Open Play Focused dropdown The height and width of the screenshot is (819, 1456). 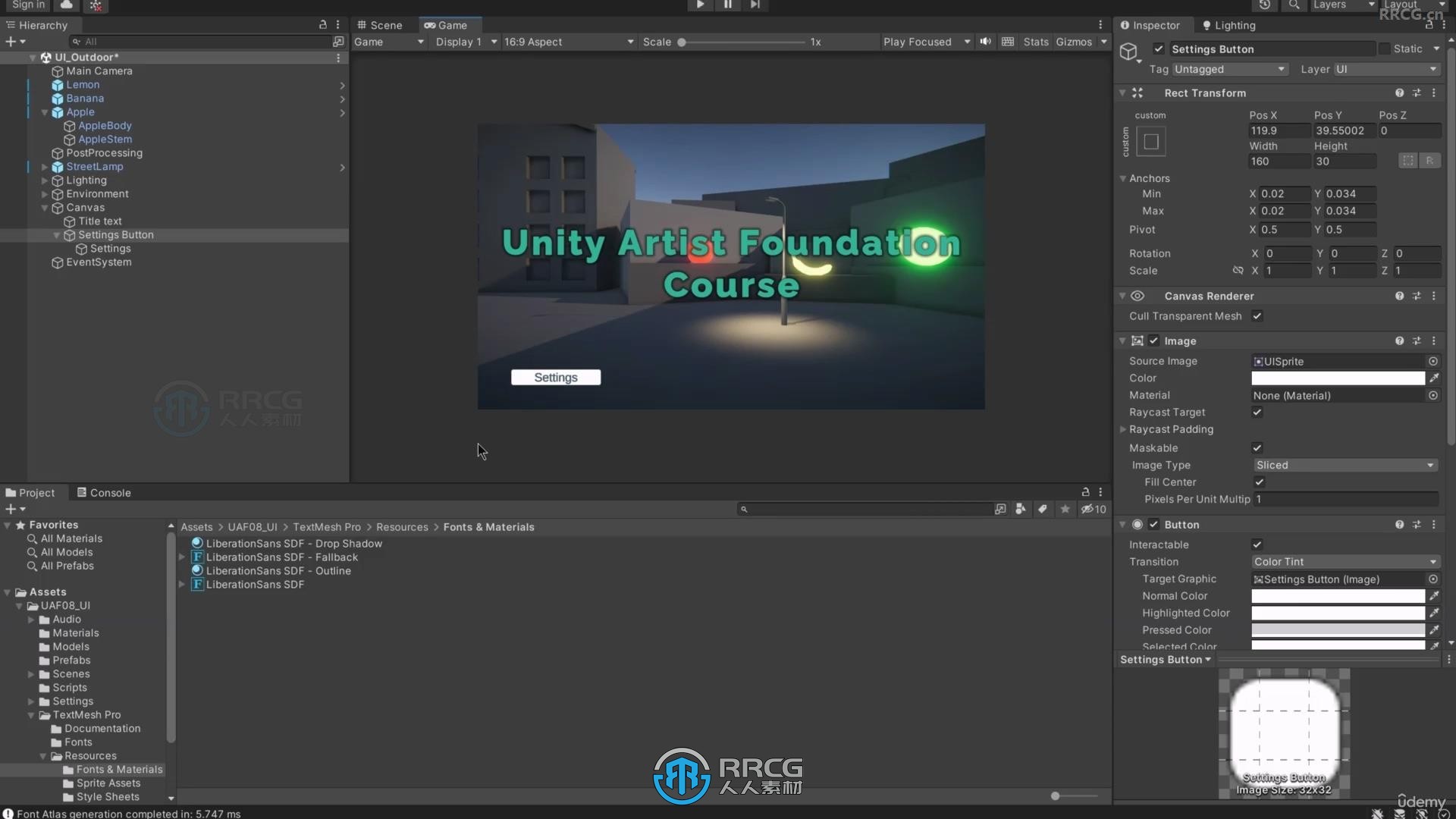click(x=926, y=42)
